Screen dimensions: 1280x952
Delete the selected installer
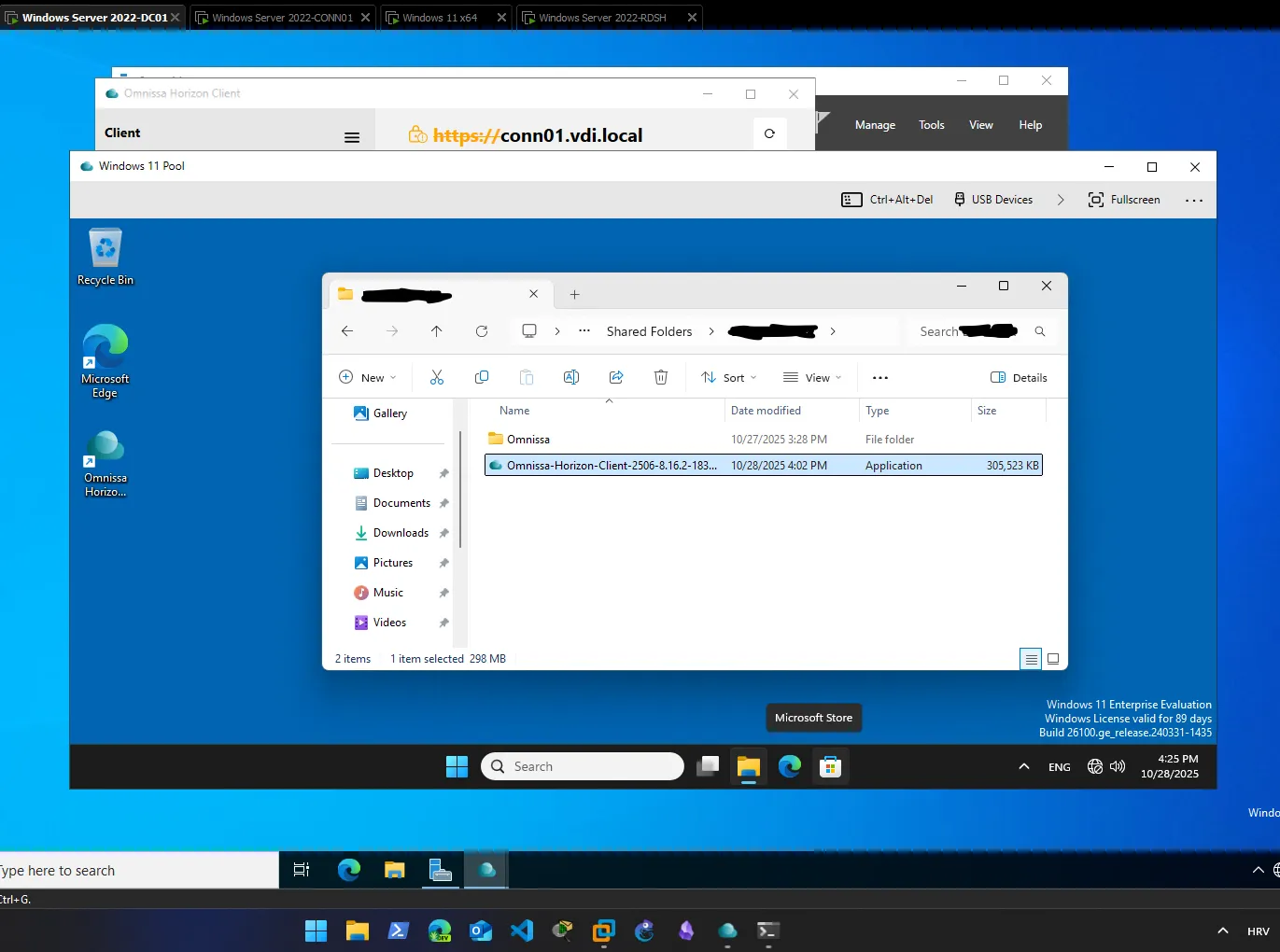[661, 377]
